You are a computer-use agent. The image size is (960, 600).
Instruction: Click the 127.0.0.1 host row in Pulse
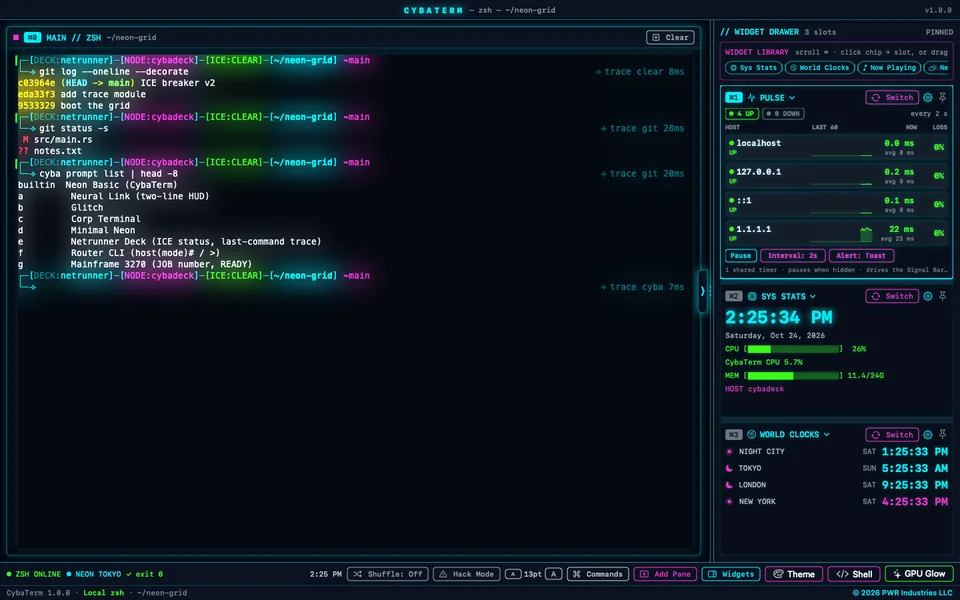pyautogui.click(x=836, y=176)
